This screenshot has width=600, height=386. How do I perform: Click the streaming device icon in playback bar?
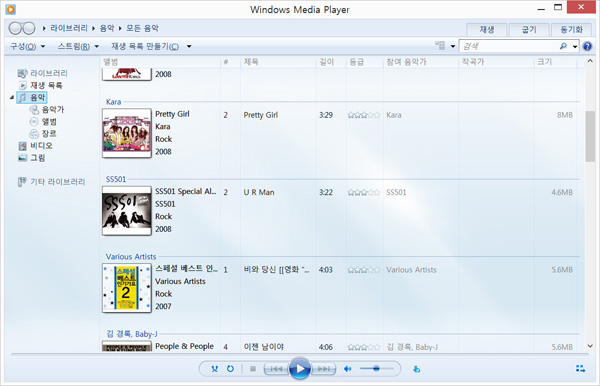pos(417,369)
